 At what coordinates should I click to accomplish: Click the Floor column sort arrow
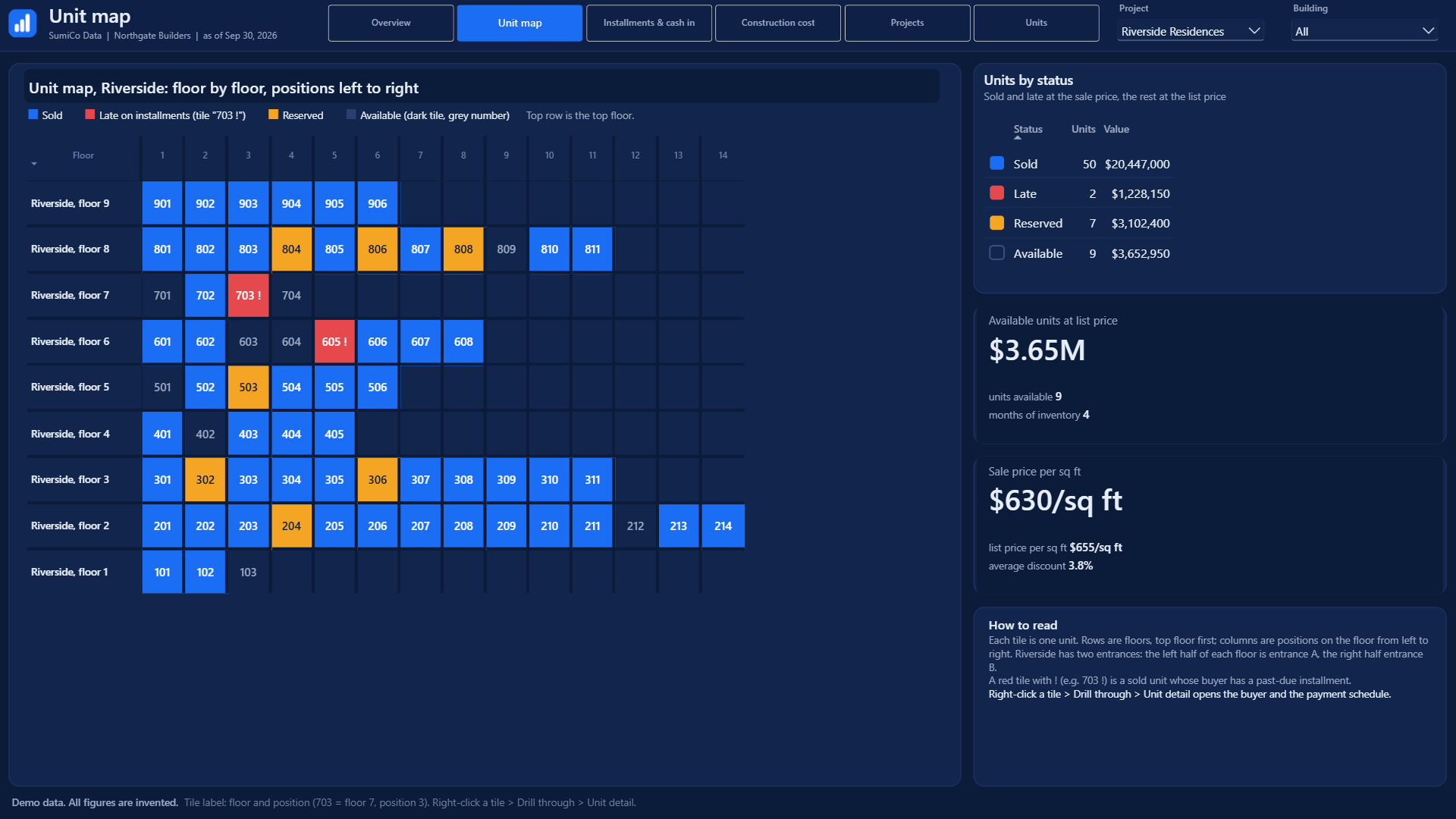(x=34, y=164)
